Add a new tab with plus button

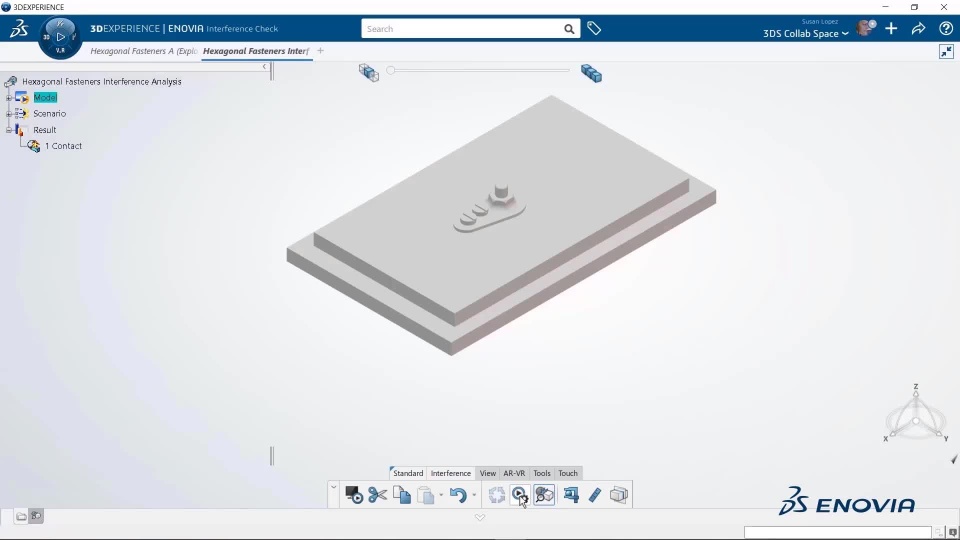click(320, 51)
